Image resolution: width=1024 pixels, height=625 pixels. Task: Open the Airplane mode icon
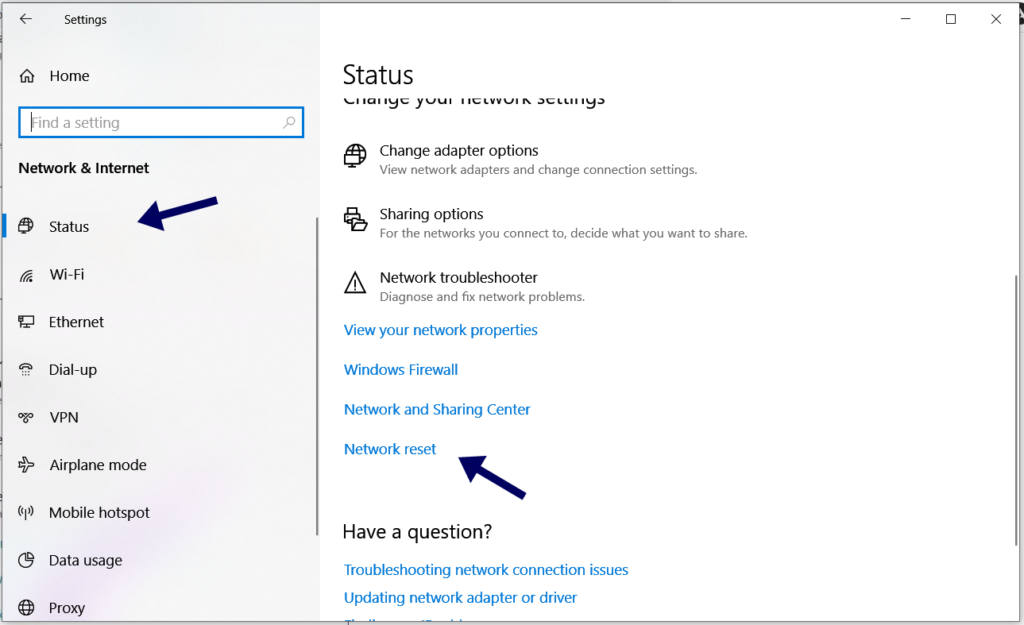tap(27, 465)
